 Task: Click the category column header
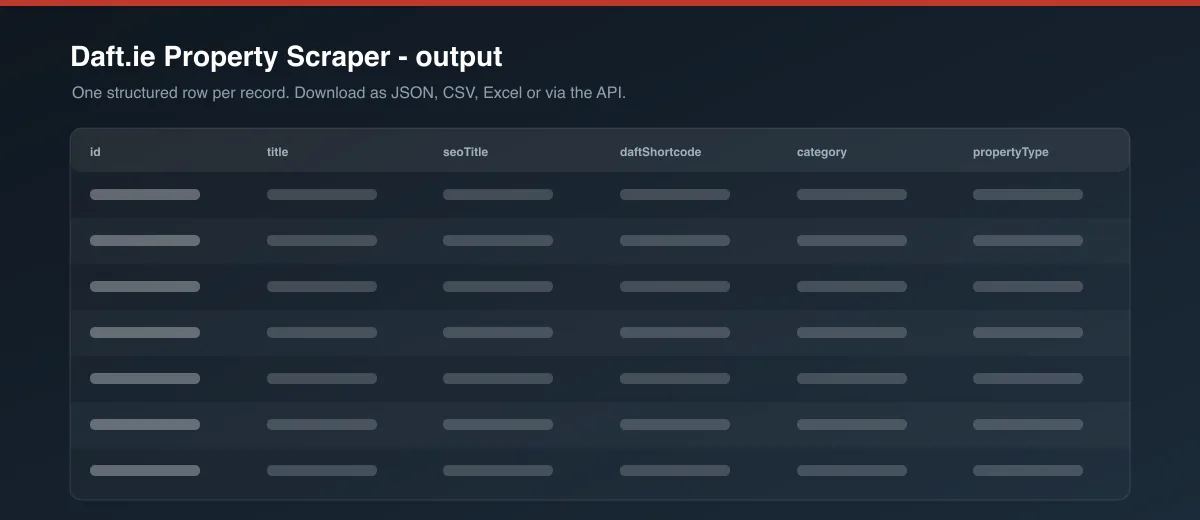coord(821,152)
